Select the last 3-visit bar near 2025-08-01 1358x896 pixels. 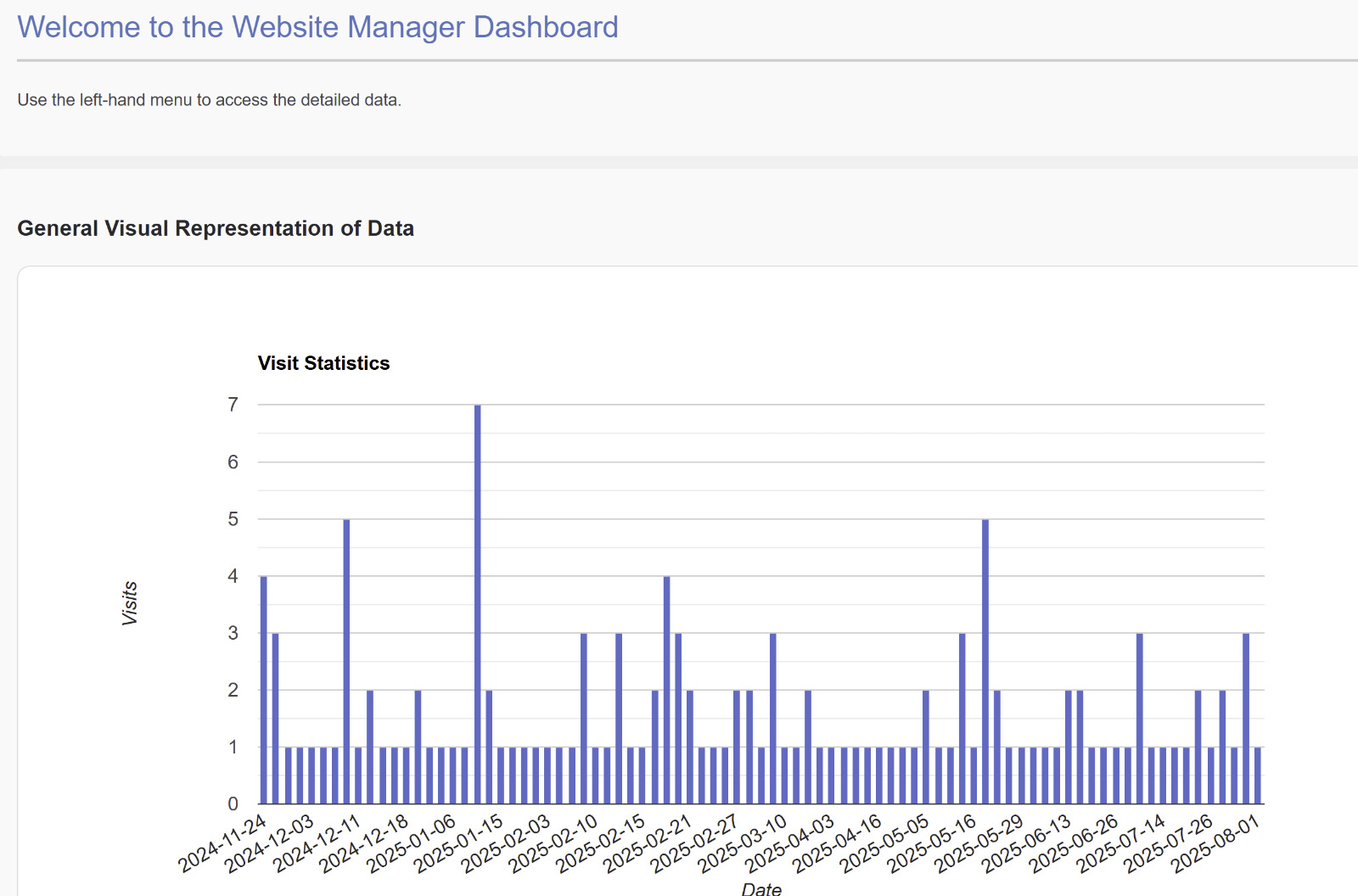[x=1245, y=717]
